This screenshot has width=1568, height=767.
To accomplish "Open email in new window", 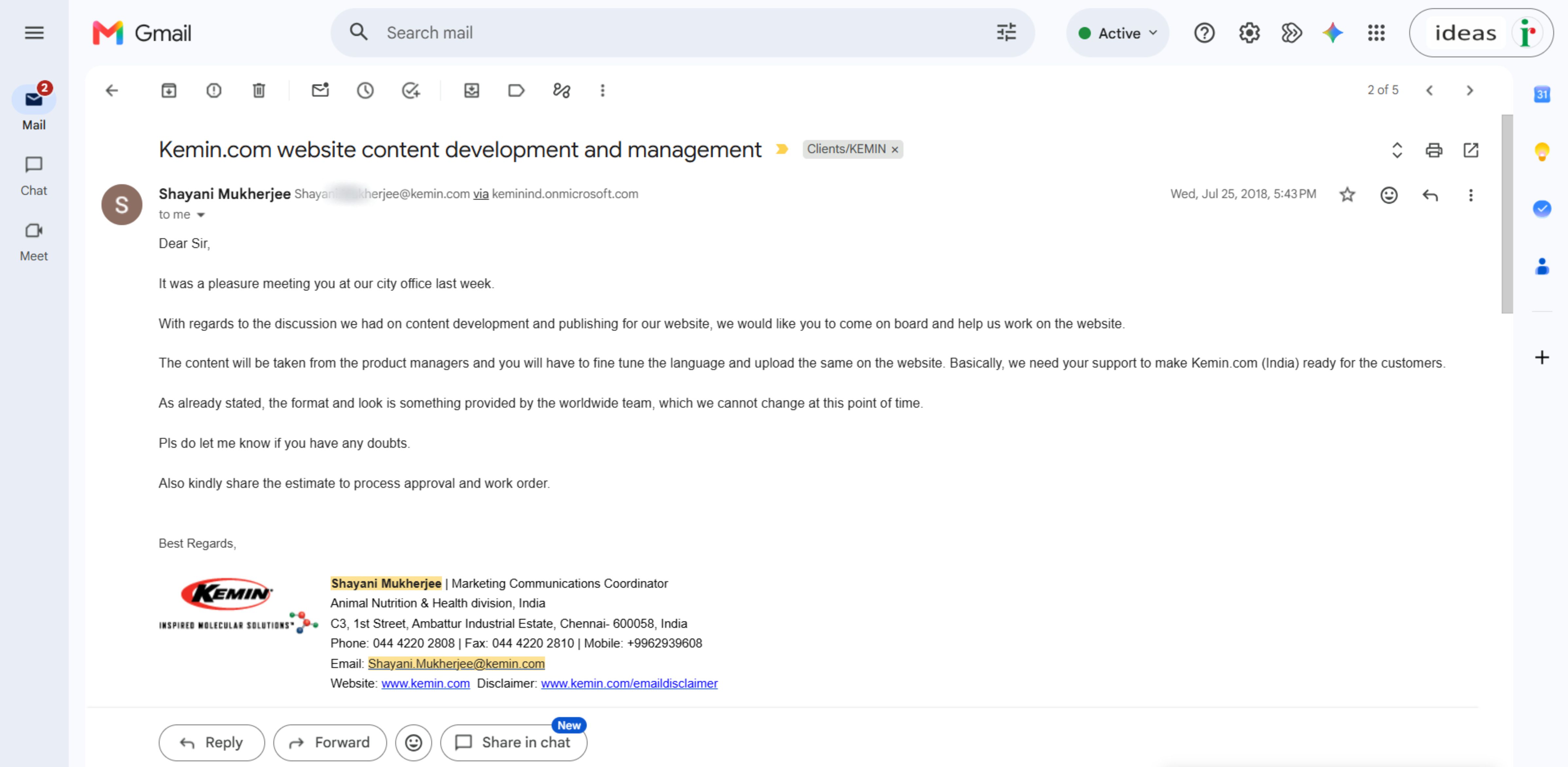I will click(x=1470, y=150).
